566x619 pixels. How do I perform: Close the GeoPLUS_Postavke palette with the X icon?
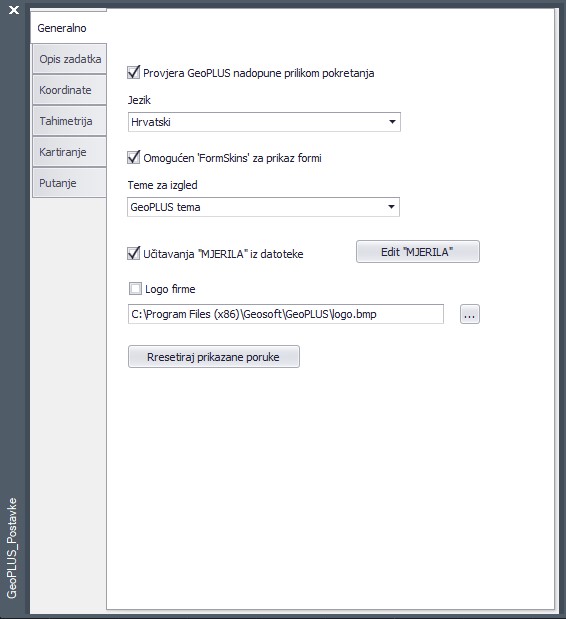click(x=14, y=9)
